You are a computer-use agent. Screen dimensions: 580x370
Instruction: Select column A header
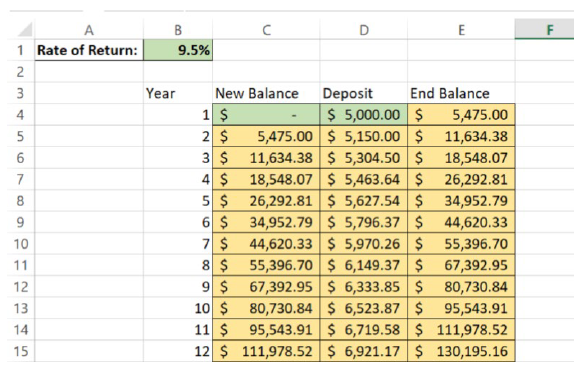point(89,30)
